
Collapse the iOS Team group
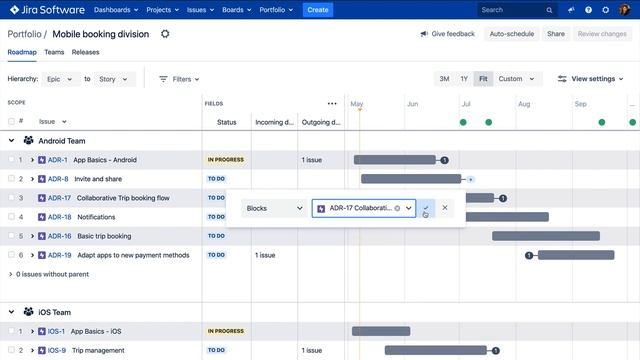[11, 312]
